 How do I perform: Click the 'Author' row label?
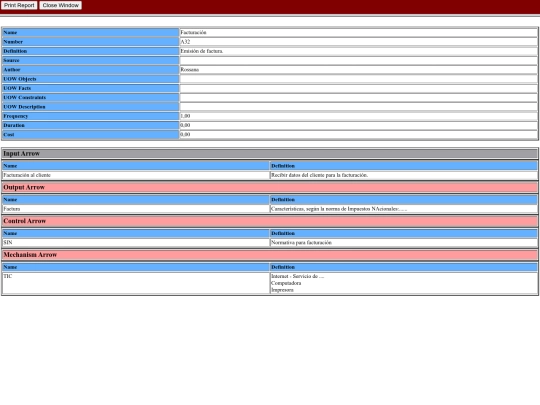[90, 70]
